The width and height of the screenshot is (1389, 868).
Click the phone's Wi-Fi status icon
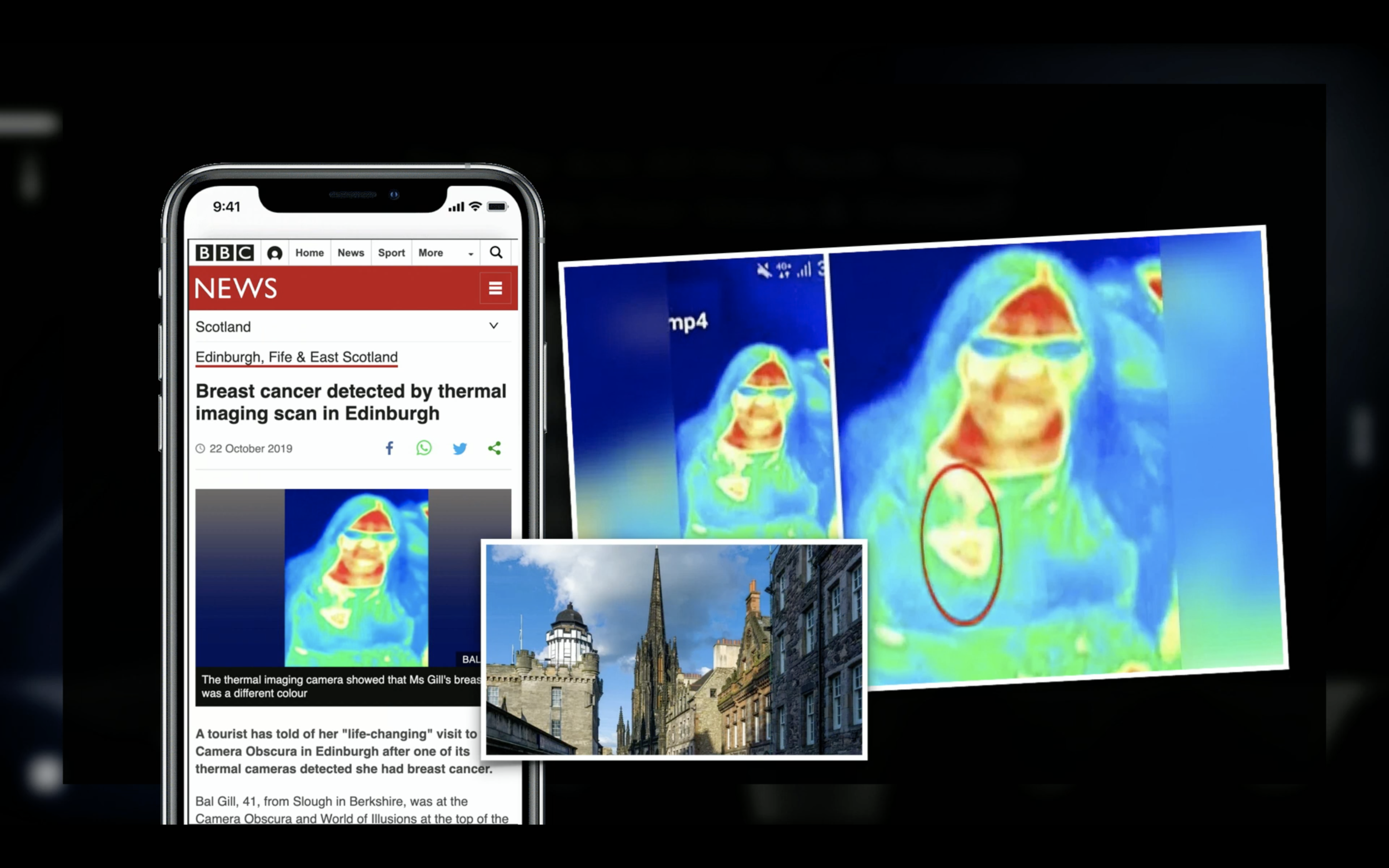tap(475, 206)
